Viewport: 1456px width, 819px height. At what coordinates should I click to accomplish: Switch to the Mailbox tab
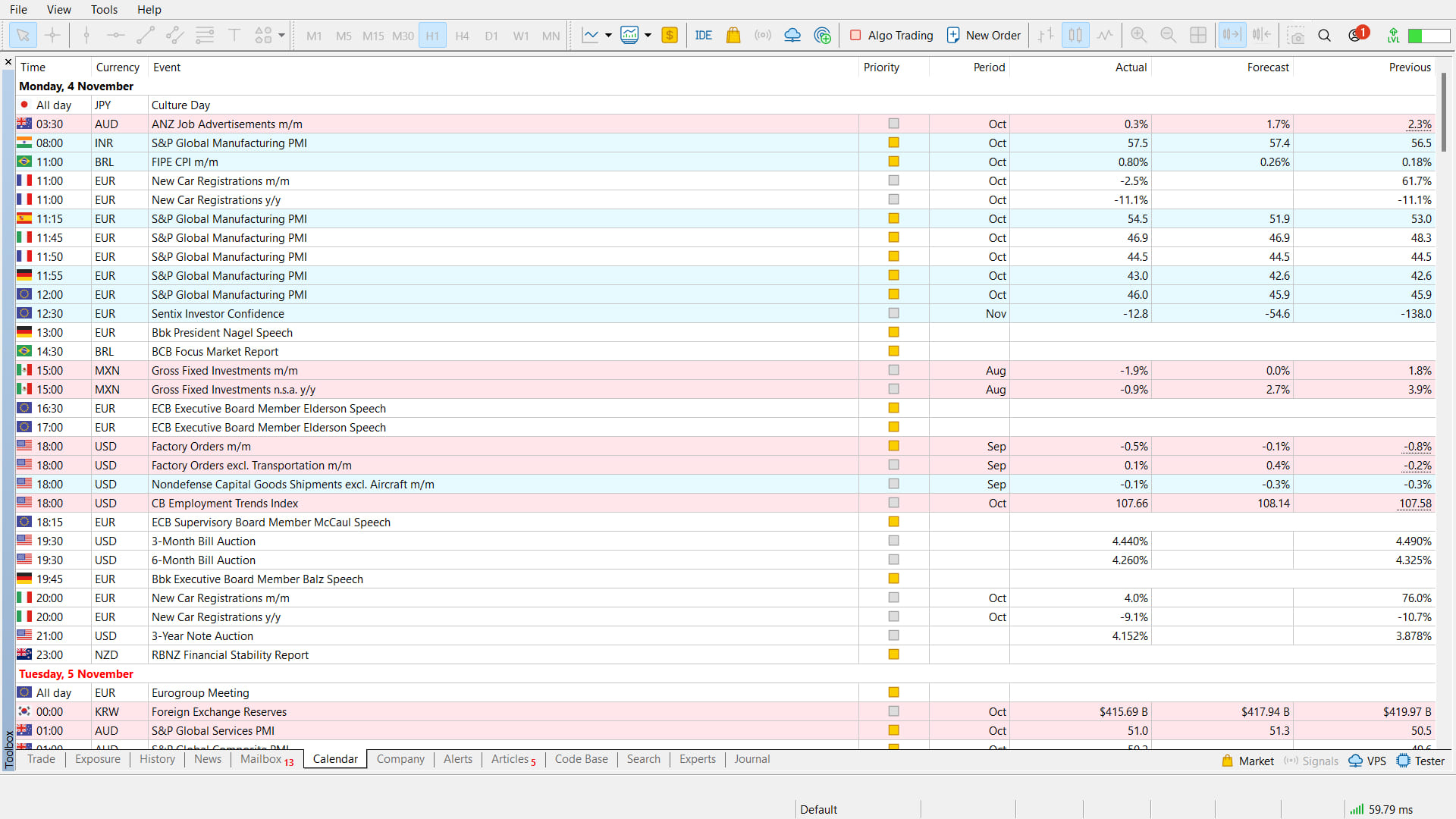(266, 759)
